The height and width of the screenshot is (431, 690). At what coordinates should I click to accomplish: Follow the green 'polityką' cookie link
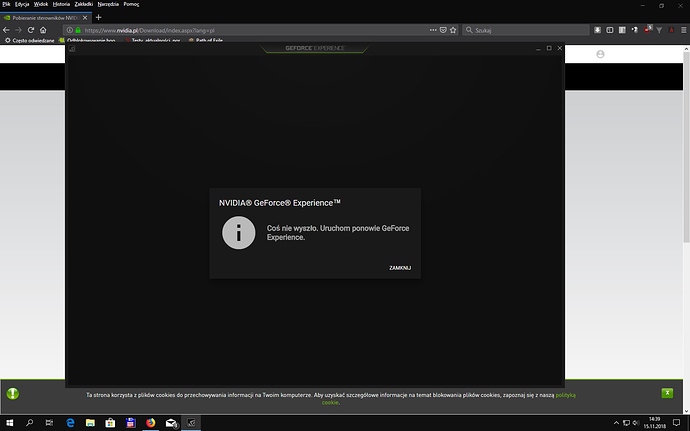click(x=565, y=395)
